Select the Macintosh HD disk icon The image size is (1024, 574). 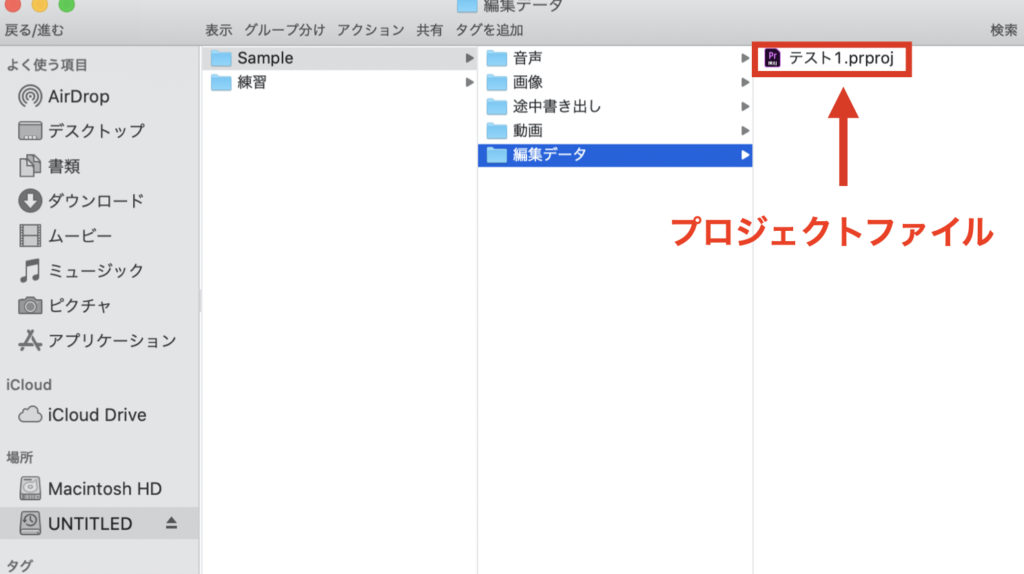[29, 488]
